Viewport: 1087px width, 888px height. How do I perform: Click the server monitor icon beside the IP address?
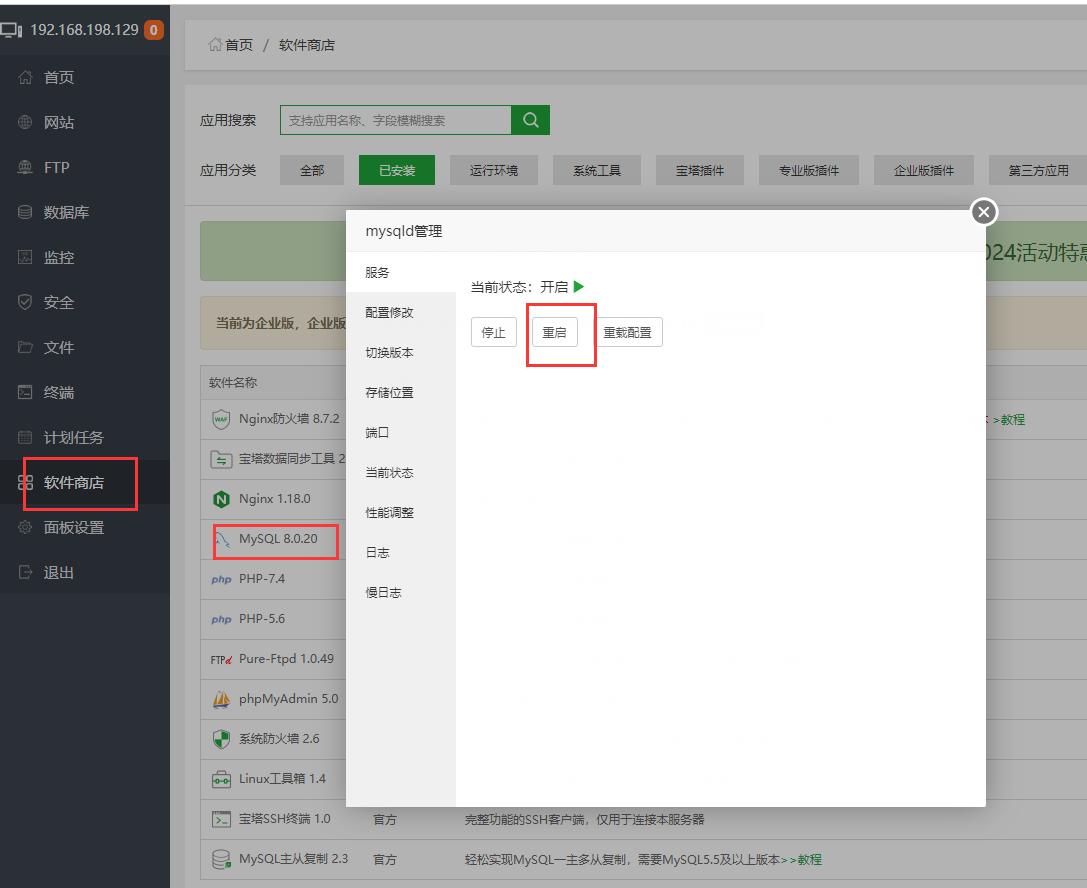click(12, 30)
